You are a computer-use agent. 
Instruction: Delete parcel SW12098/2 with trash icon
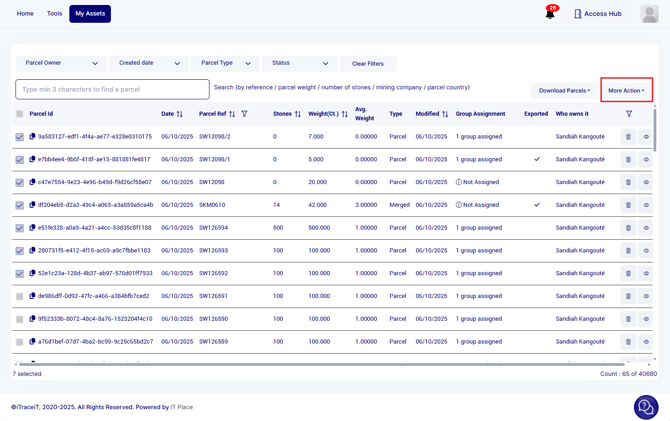point(628,137)
